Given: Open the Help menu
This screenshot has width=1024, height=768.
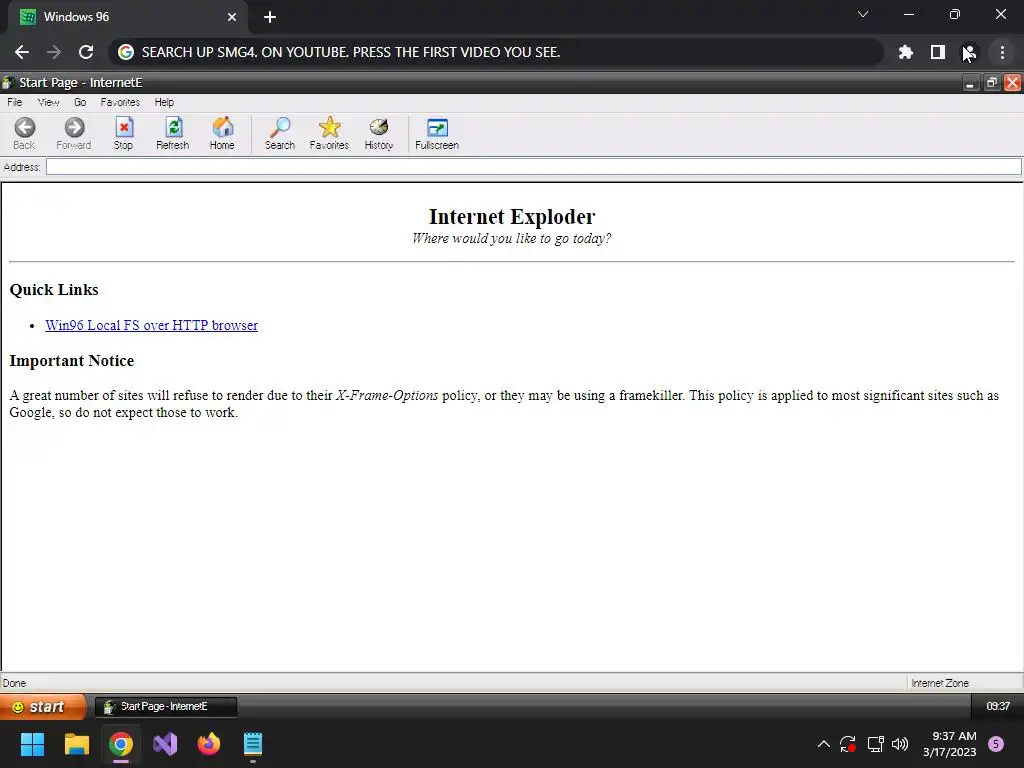Looking at the screenshot, I should coord(164,102).
